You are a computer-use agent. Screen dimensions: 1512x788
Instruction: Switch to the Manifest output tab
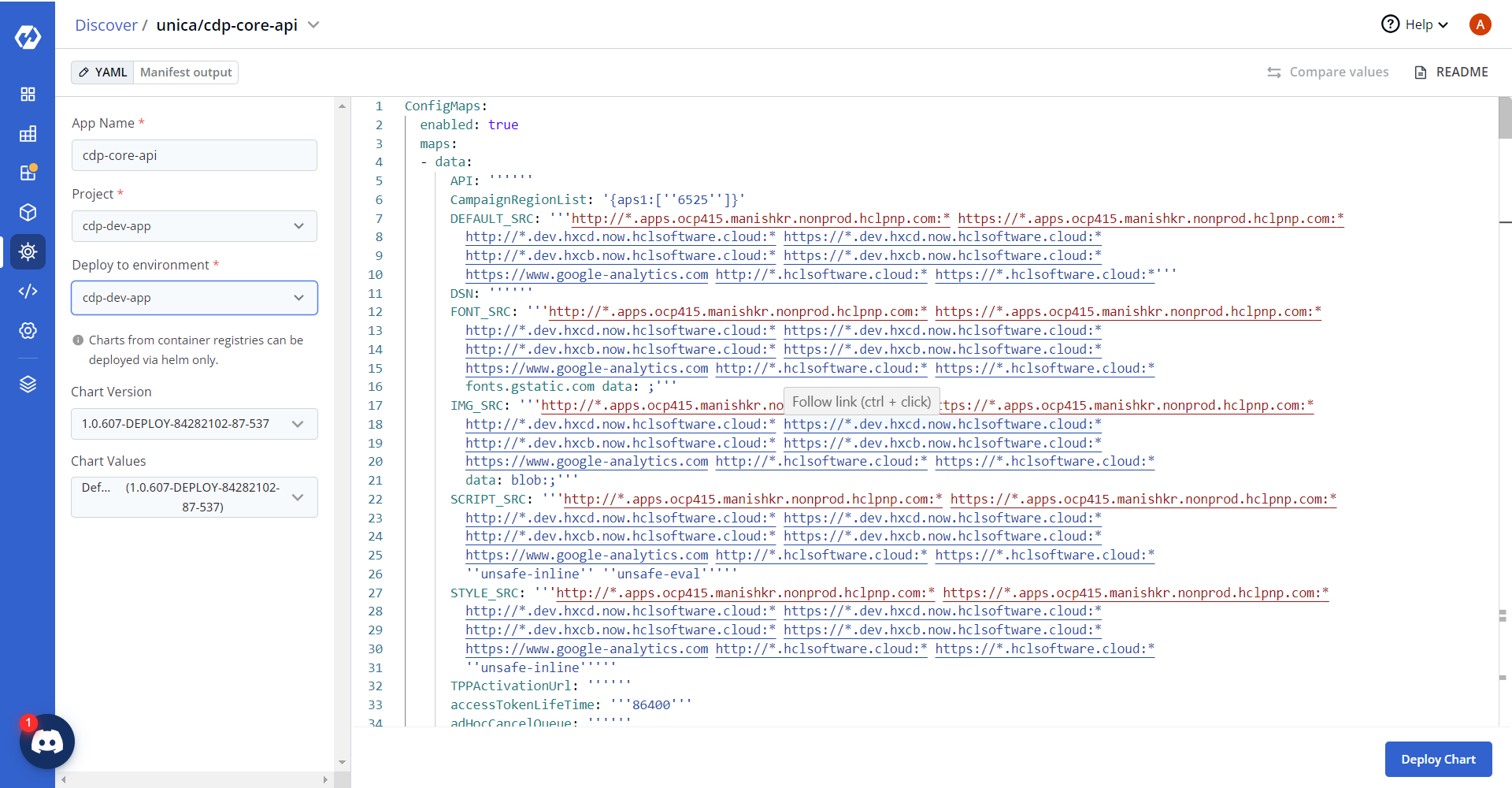(x=186, y=72)
